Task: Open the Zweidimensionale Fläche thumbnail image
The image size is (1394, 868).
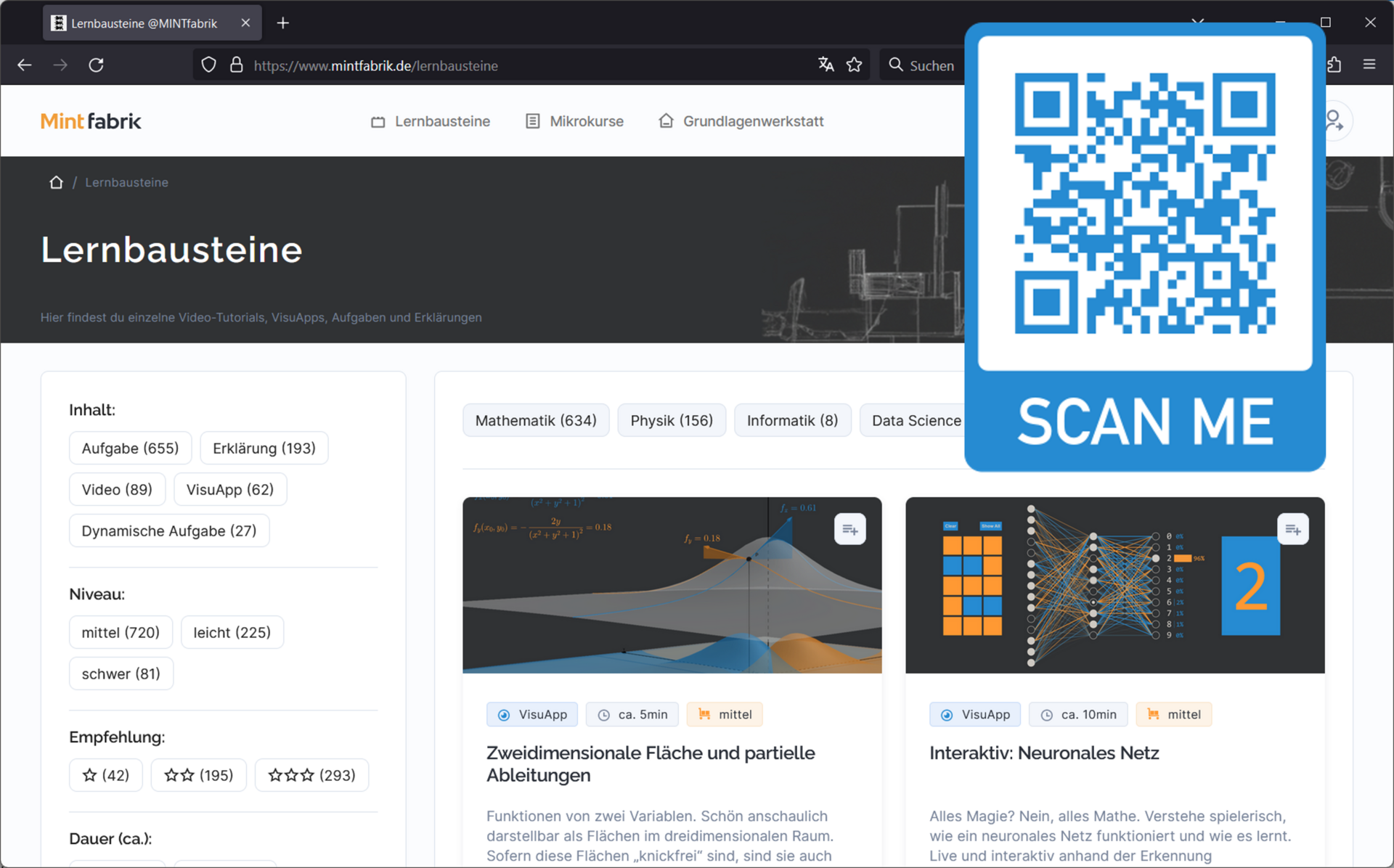Action: pyautogui.click(x=672, y=586)
